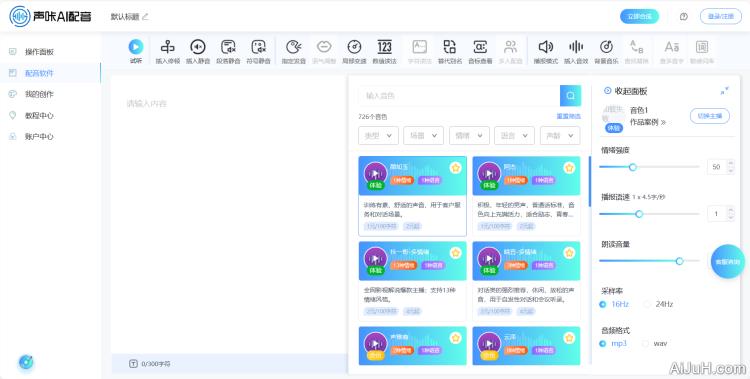Increase the 情绪强度 value stepper
The width and height of the screenshot is (750, 379).
[x=730, y=163]
